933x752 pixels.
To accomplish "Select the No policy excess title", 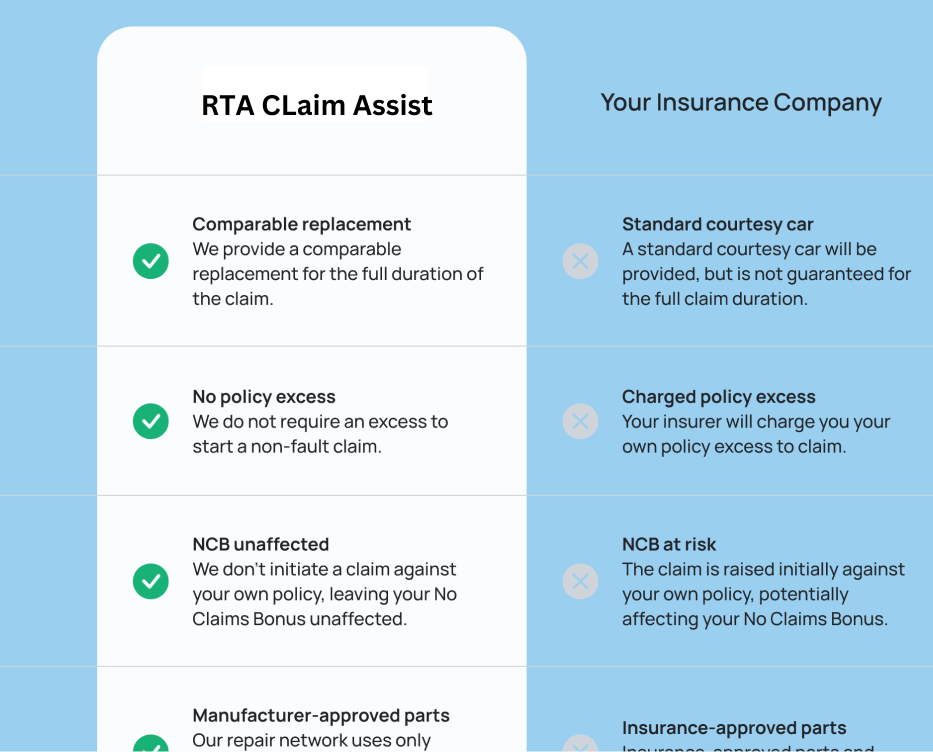I will click(x=264, y=397).
